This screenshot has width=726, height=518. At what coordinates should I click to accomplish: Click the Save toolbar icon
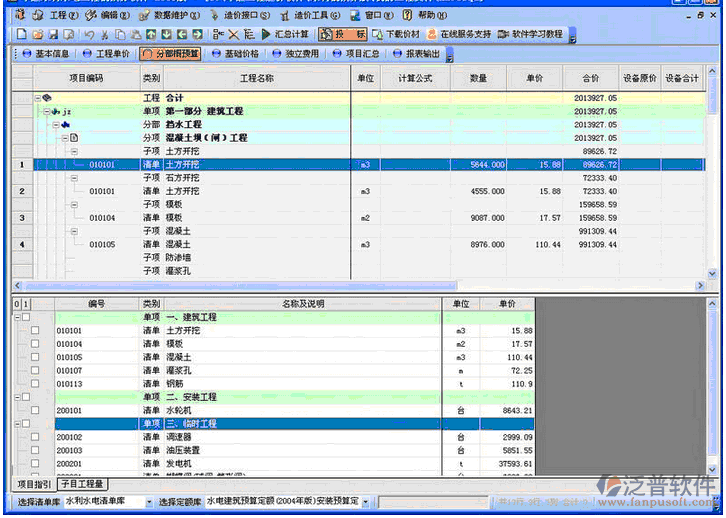pyautogui.click(x=52, y=34)
